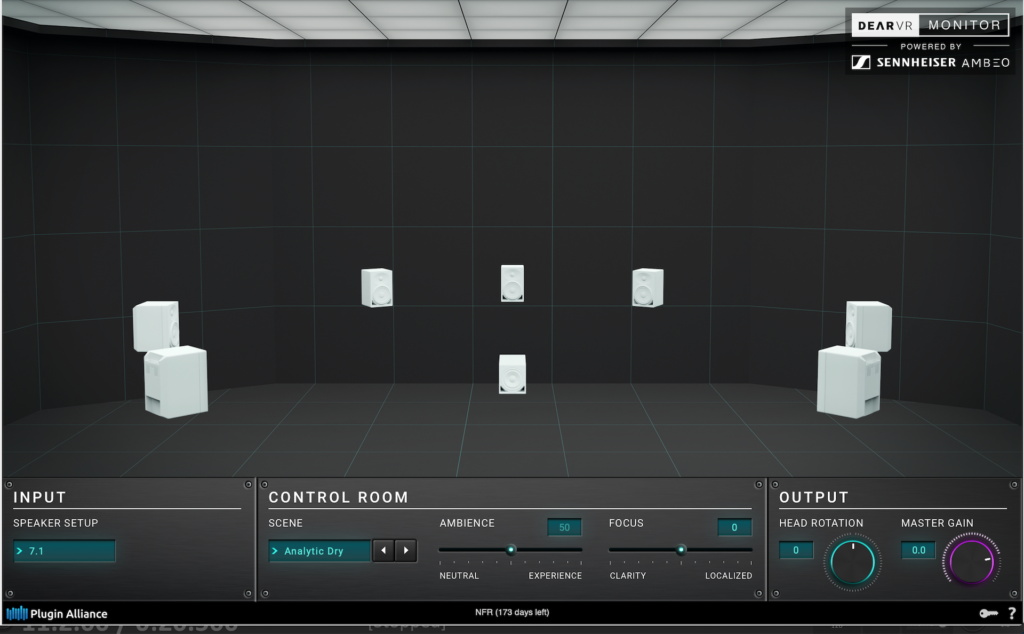1024x634 pixels.
Task: Open the 7.1 speaker setup dropdown
Action: pos(65,551)
